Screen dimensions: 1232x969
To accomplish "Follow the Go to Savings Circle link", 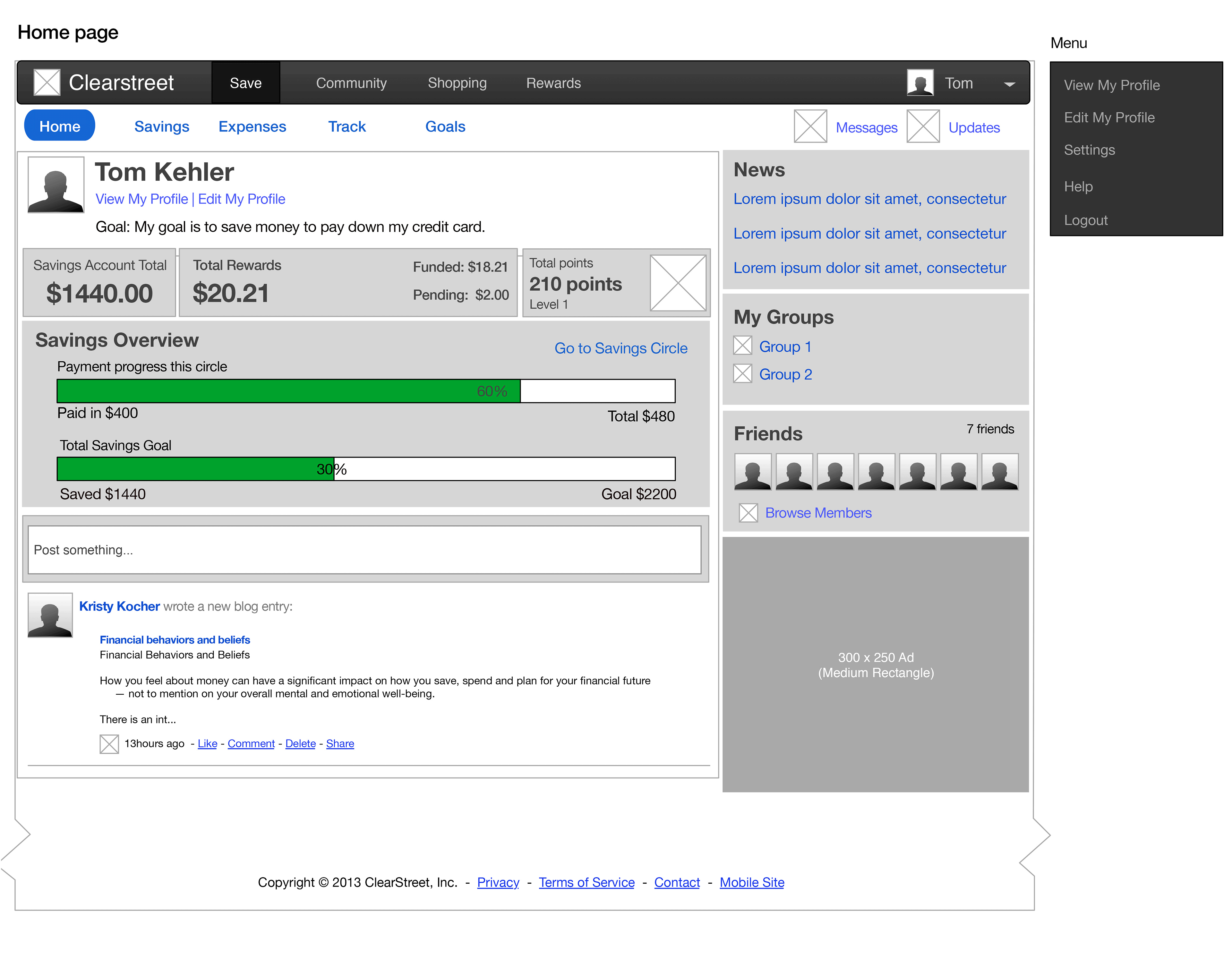I will [x=621, y=348].
